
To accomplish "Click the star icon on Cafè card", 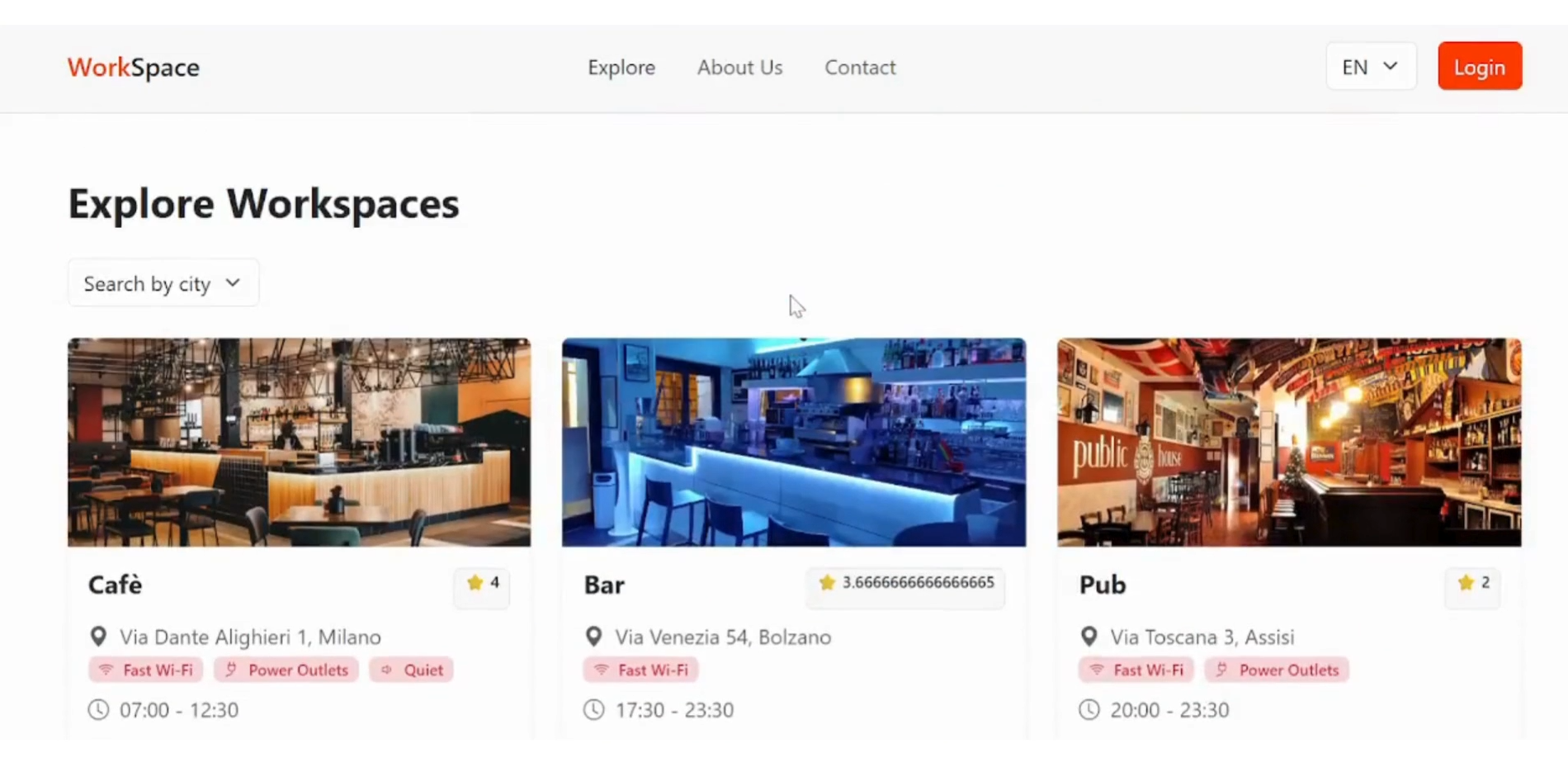I will point(475,583).
